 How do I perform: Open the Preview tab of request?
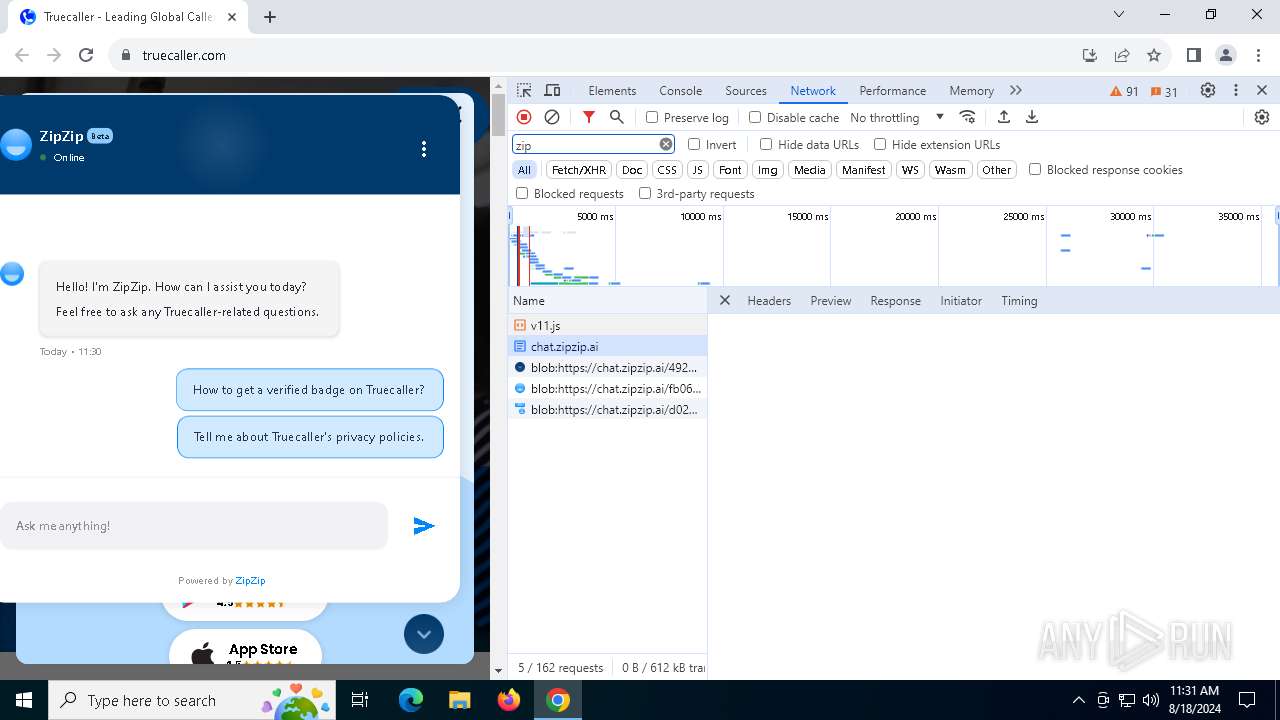pos(831,300)
